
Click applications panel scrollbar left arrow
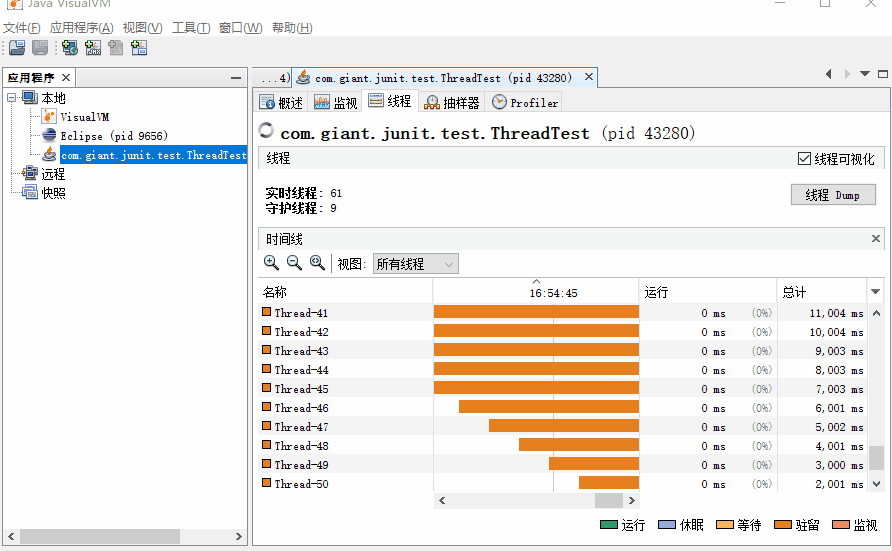[x=11, y=536]
